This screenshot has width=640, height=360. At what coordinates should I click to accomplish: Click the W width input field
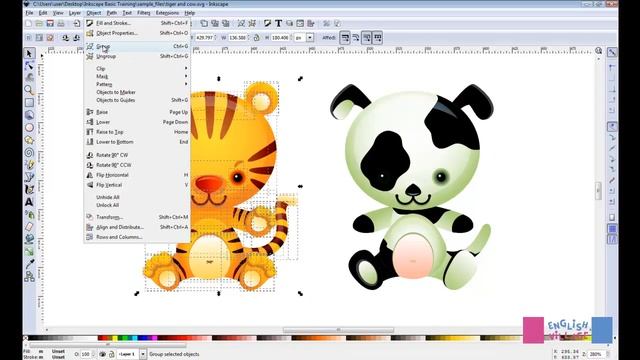point(238,38)
